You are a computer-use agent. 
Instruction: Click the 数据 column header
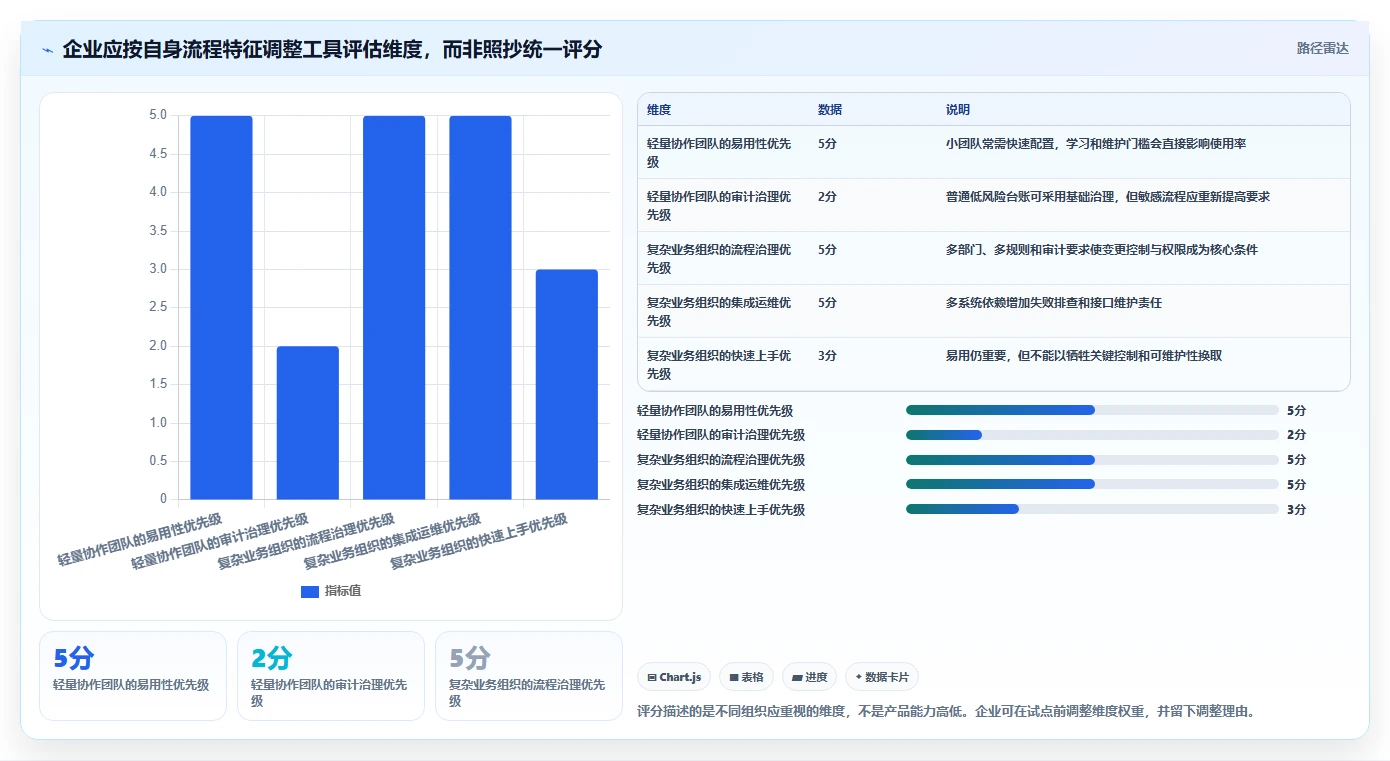pos(830,110)
